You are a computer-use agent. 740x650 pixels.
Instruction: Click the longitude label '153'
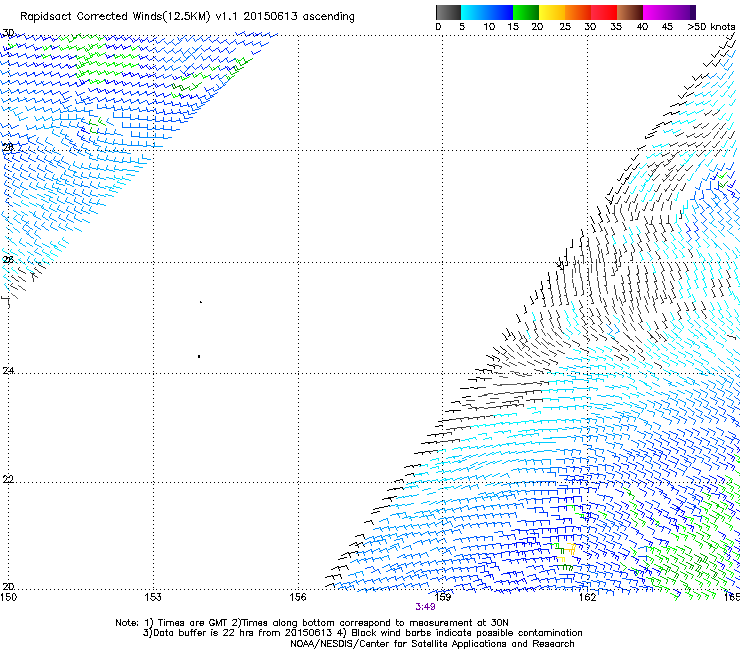coord(153,597)
